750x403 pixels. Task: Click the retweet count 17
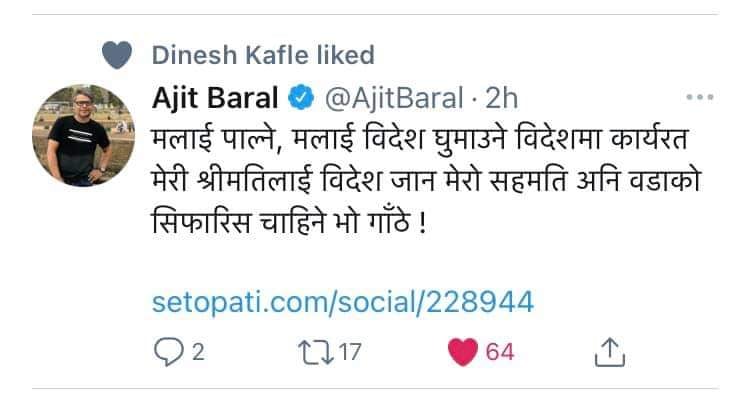pos(348,353)
